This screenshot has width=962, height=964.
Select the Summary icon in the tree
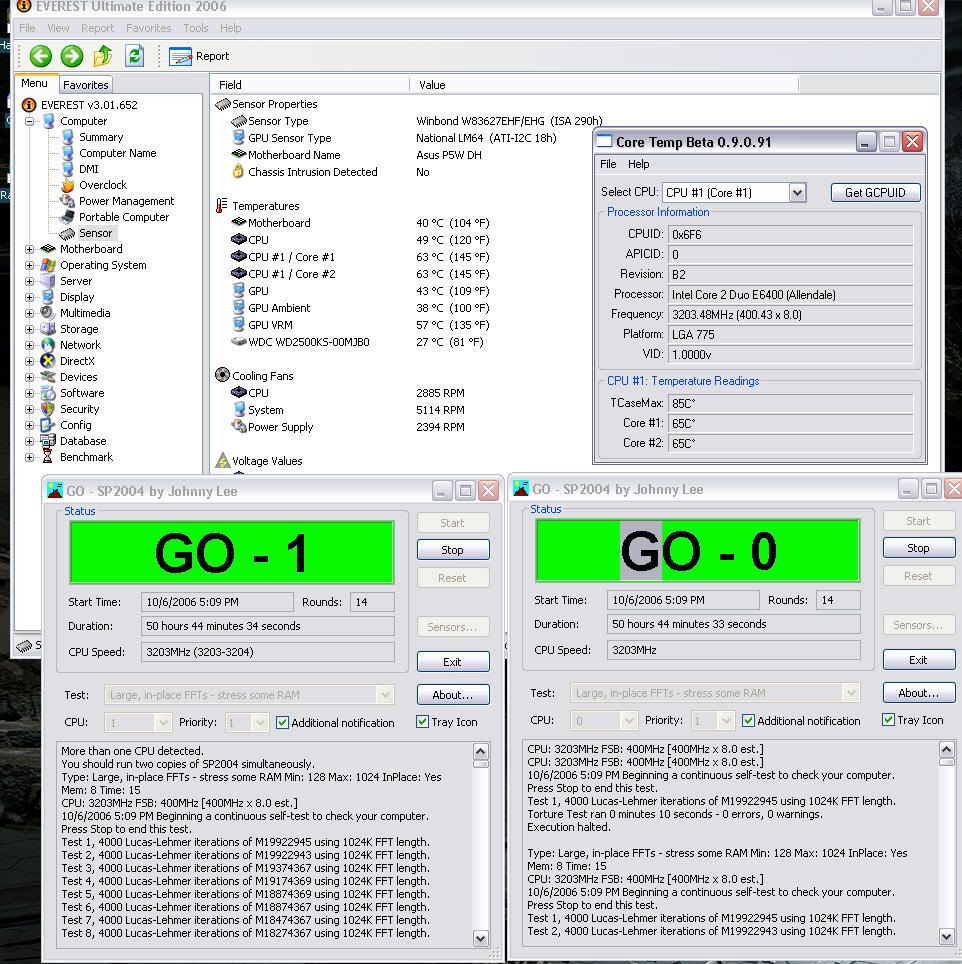68,137
